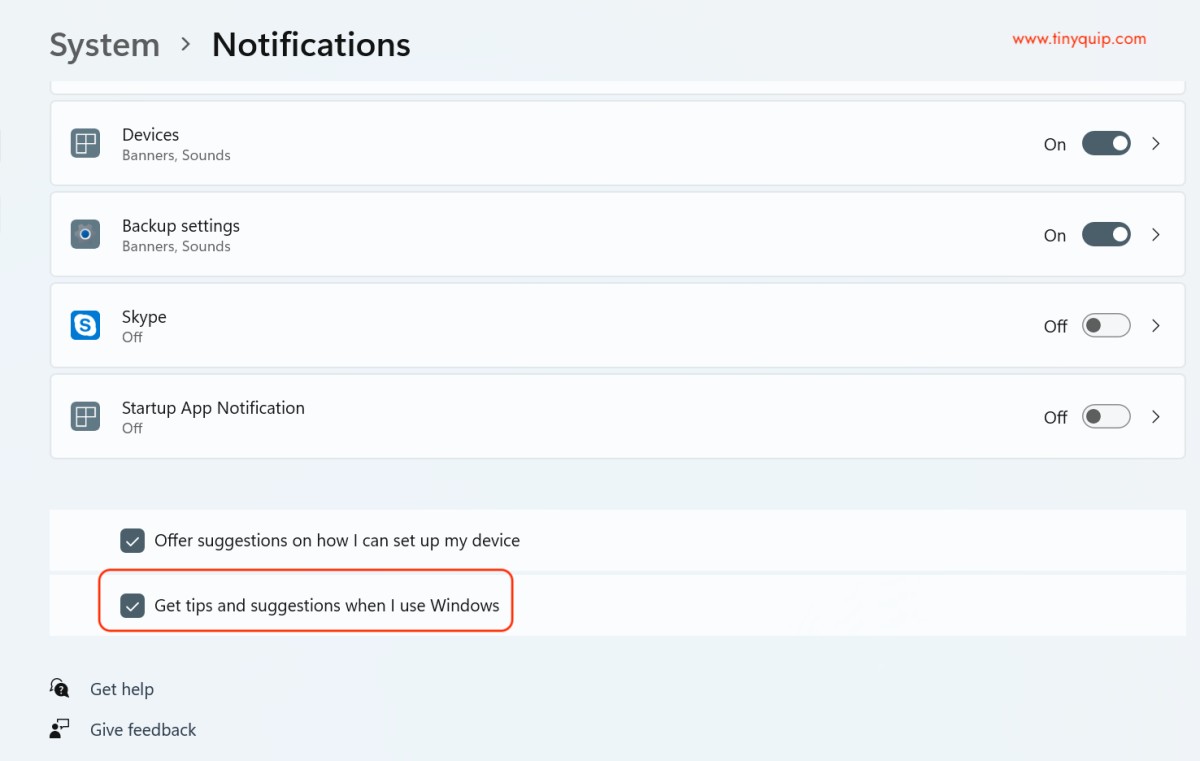Image resolution: width=1200 pixels, height=761 pixels.
Task: Open Backup settings details chevron
Action: 1156,235
